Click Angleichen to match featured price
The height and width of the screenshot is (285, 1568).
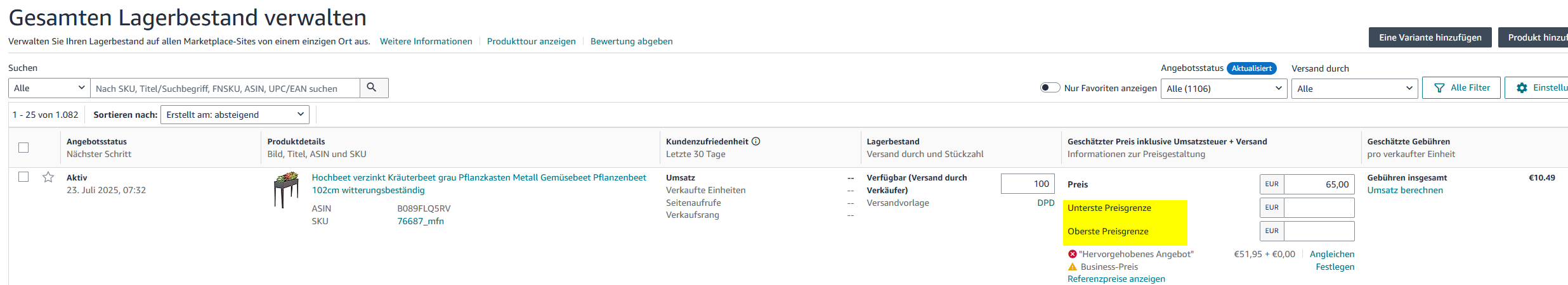click(1331, 254)
